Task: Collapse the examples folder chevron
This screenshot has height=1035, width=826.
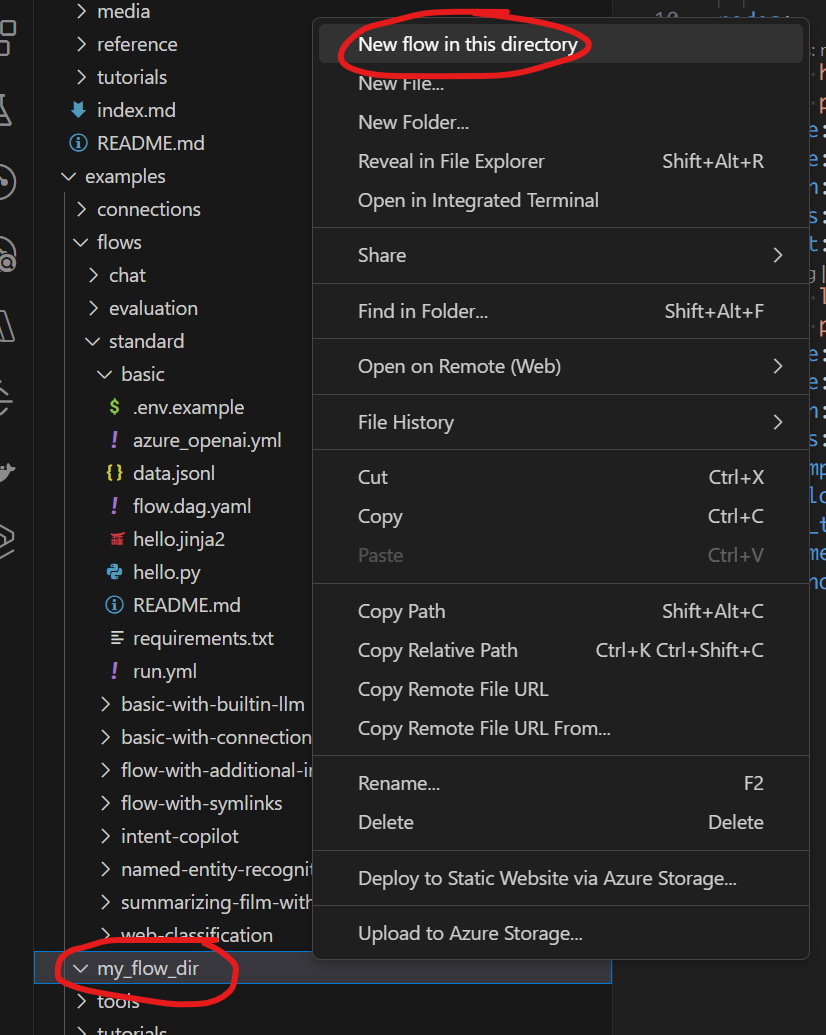Action: pyautogui.click(x=68, y=176)
